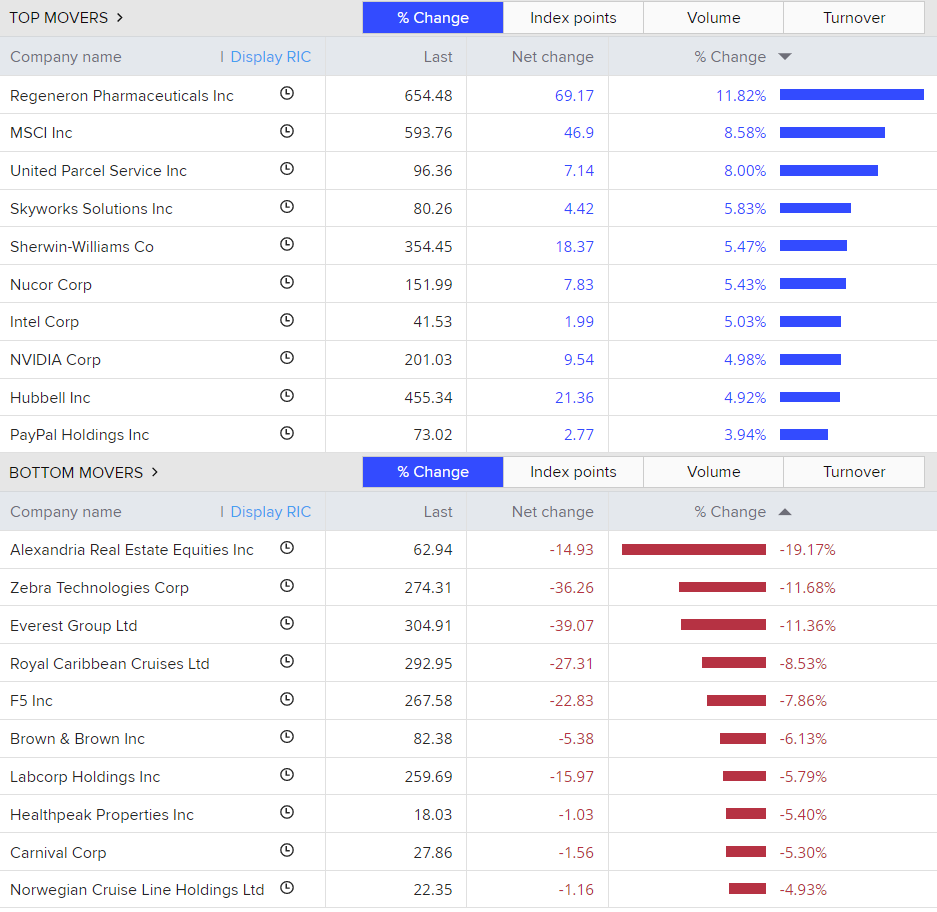Click the clock icon next to NVIDIA Corp
937x912 pixels.
click(x=287, y=359)
